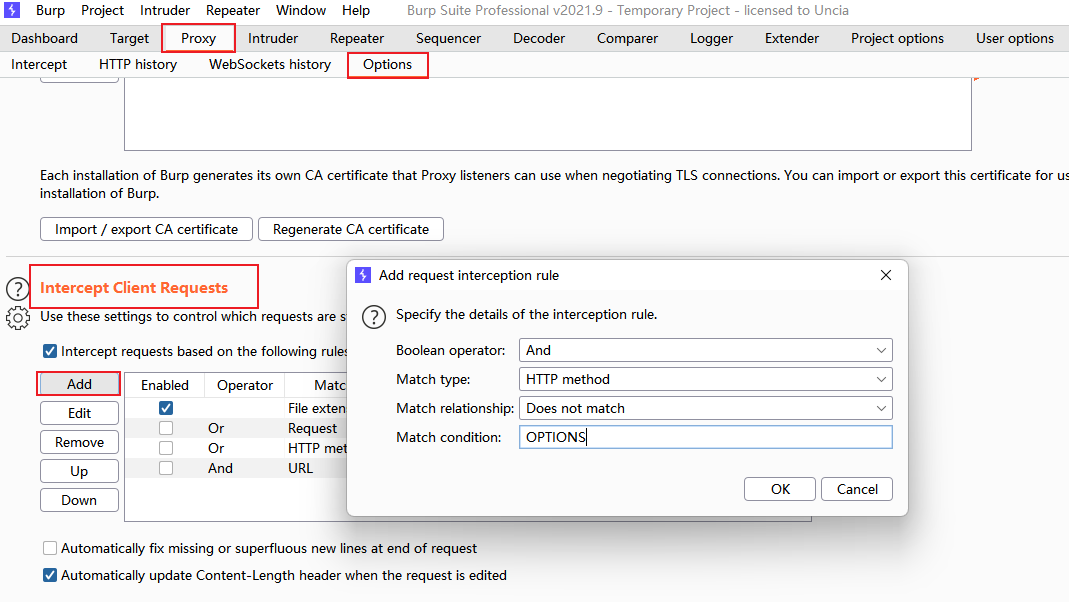Click Import / export CA certificate button

pos(147,229)
